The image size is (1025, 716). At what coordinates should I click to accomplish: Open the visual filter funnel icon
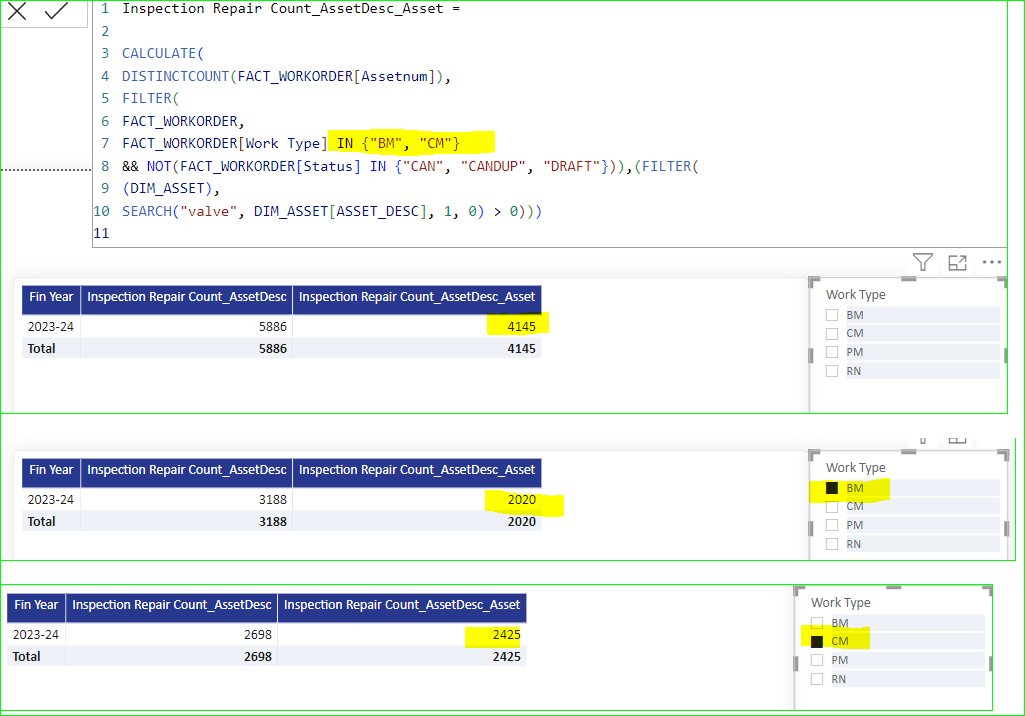click(x=922, y=262)
